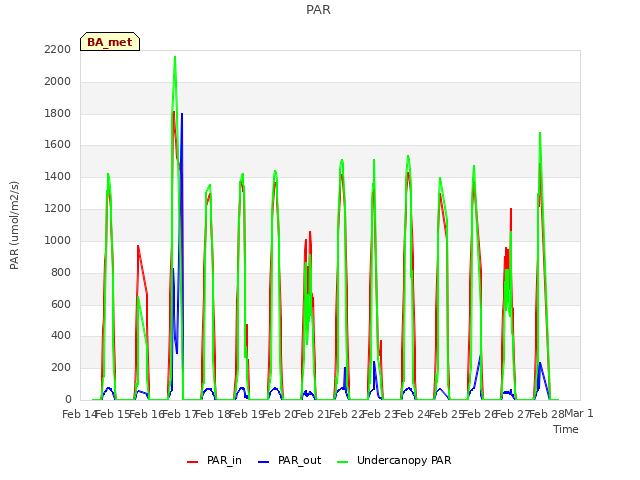
Task: Toggle the PAR_out legend entry
Action: pos(290,460)
